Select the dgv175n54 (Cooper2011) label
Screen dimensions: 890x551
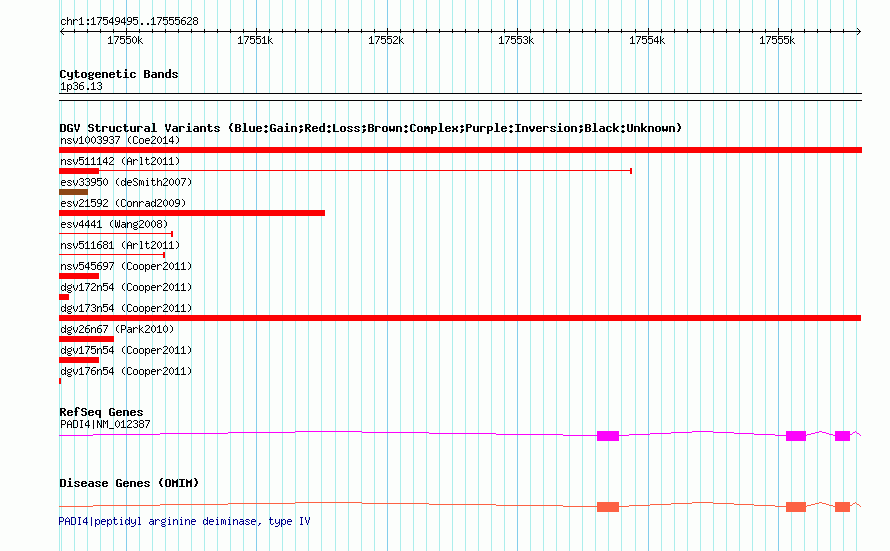[126, 350]
